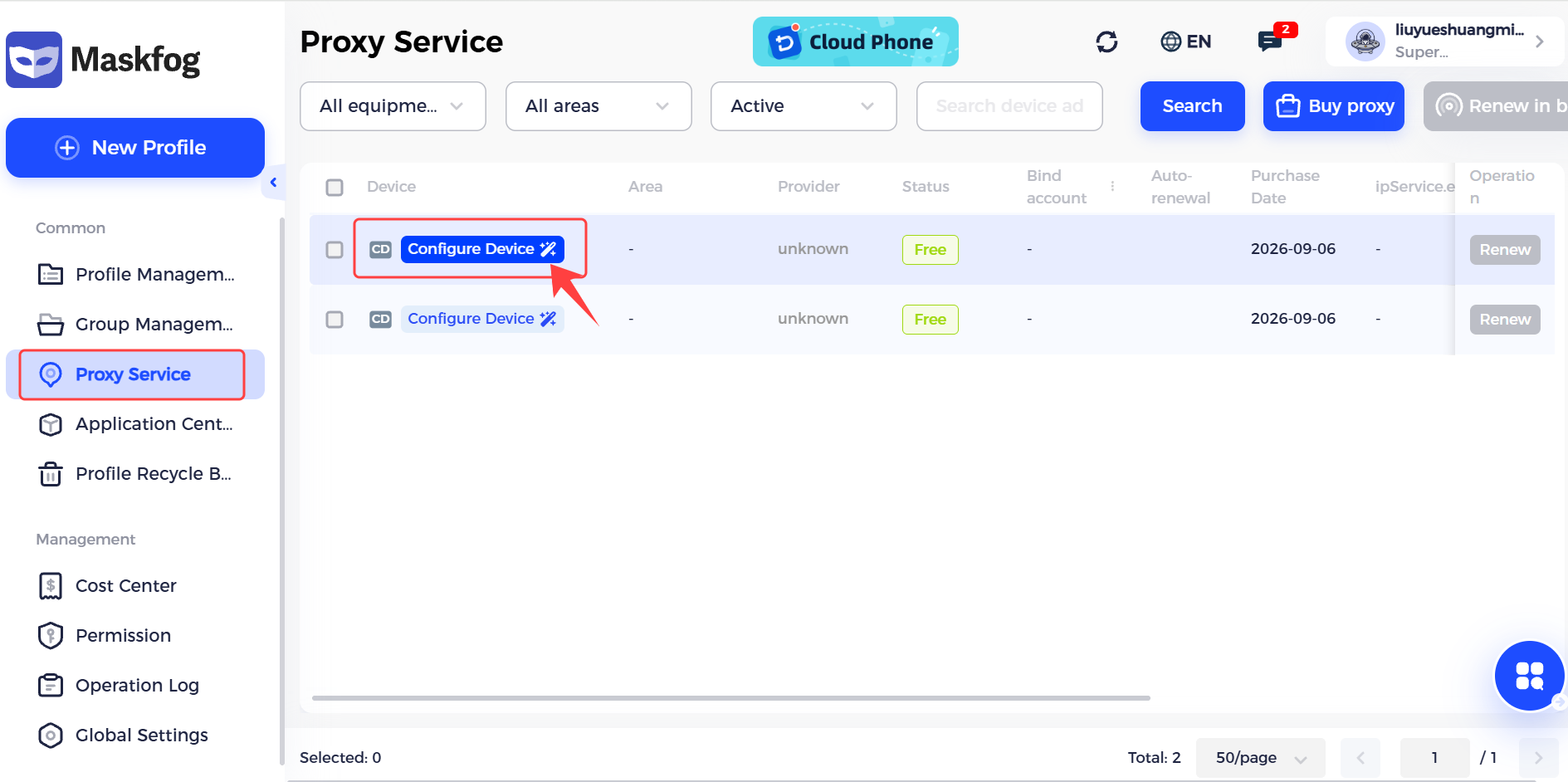Open Application Center in the sidebar

tap(135, 424)
